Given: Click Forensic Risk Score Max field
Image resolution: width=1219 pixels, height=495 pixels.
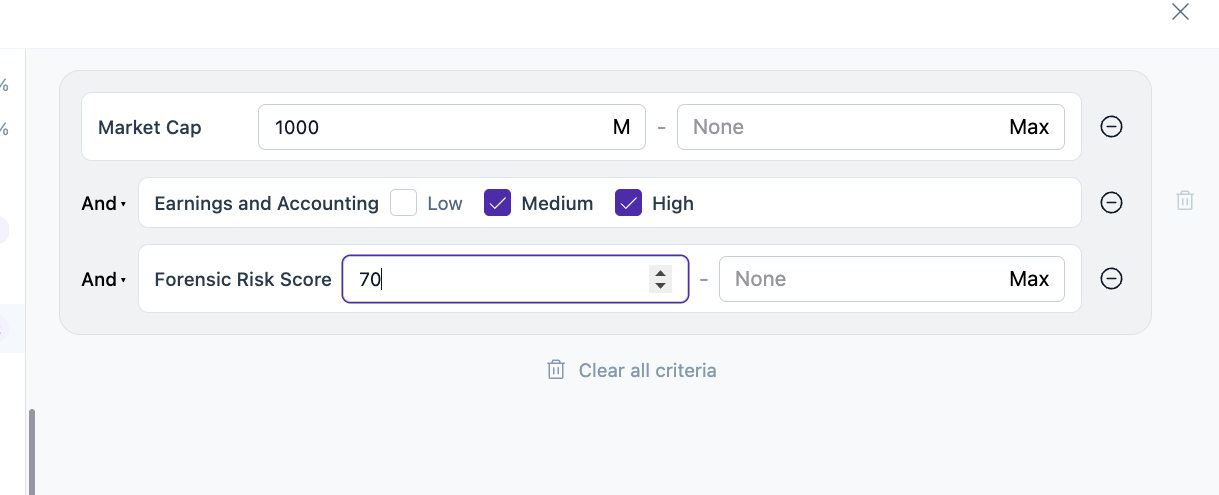Looking at the screenshot, I should click(x=860, y=279).
